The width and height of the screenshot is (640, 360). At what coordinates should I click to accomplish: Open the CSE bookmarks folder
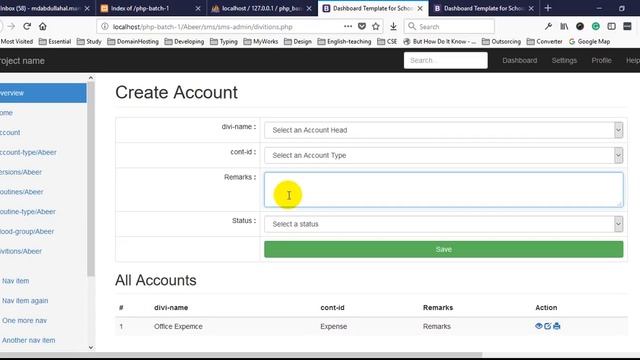tap(387, 42)
